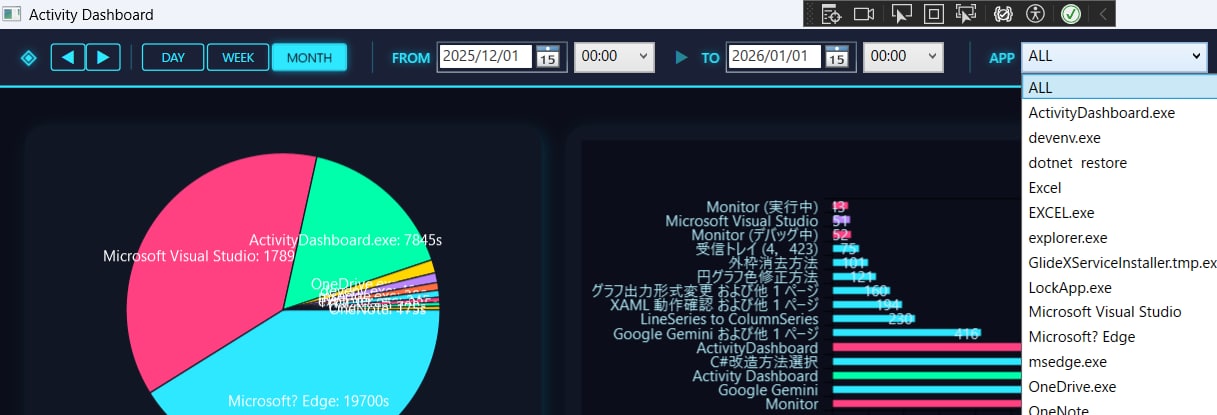Toggle Display Layout Adorners in the debug toolbar
The width and height of the screenshot is (1217, 415).
[933, 14]
